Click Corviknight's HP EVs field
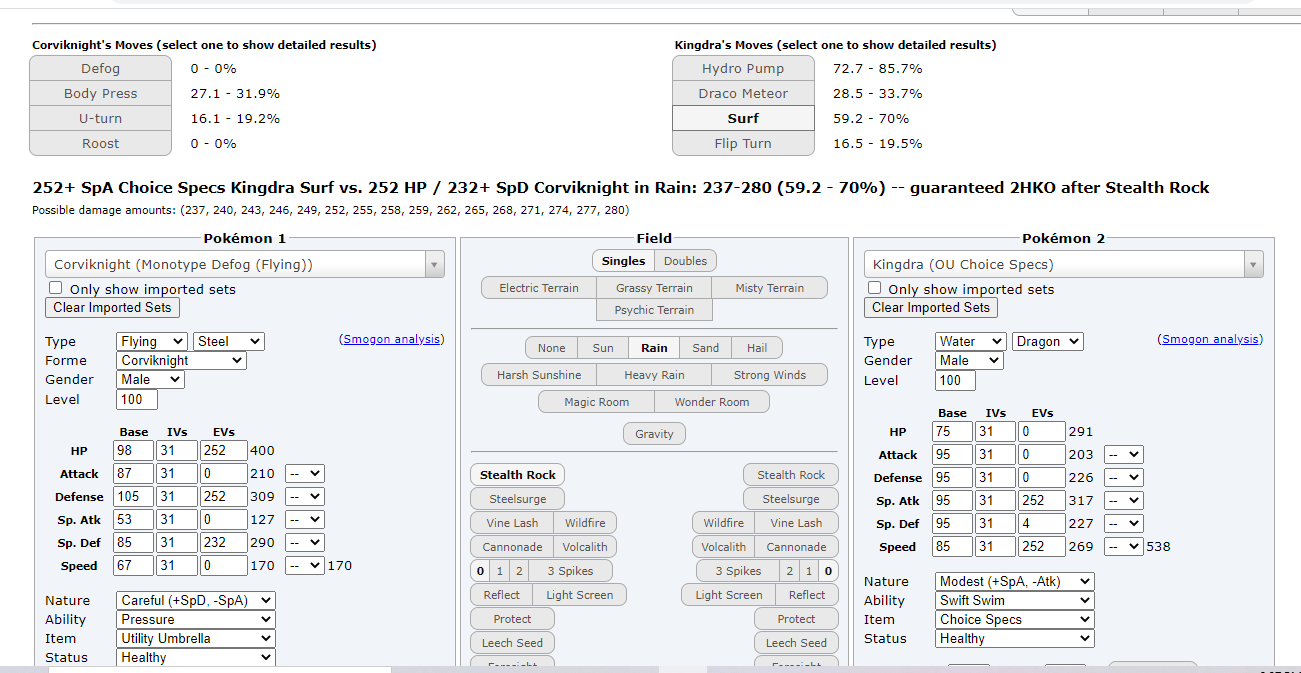Image resolution: width=1301 pixels, height=673 pixels. [x=223, y=451]
